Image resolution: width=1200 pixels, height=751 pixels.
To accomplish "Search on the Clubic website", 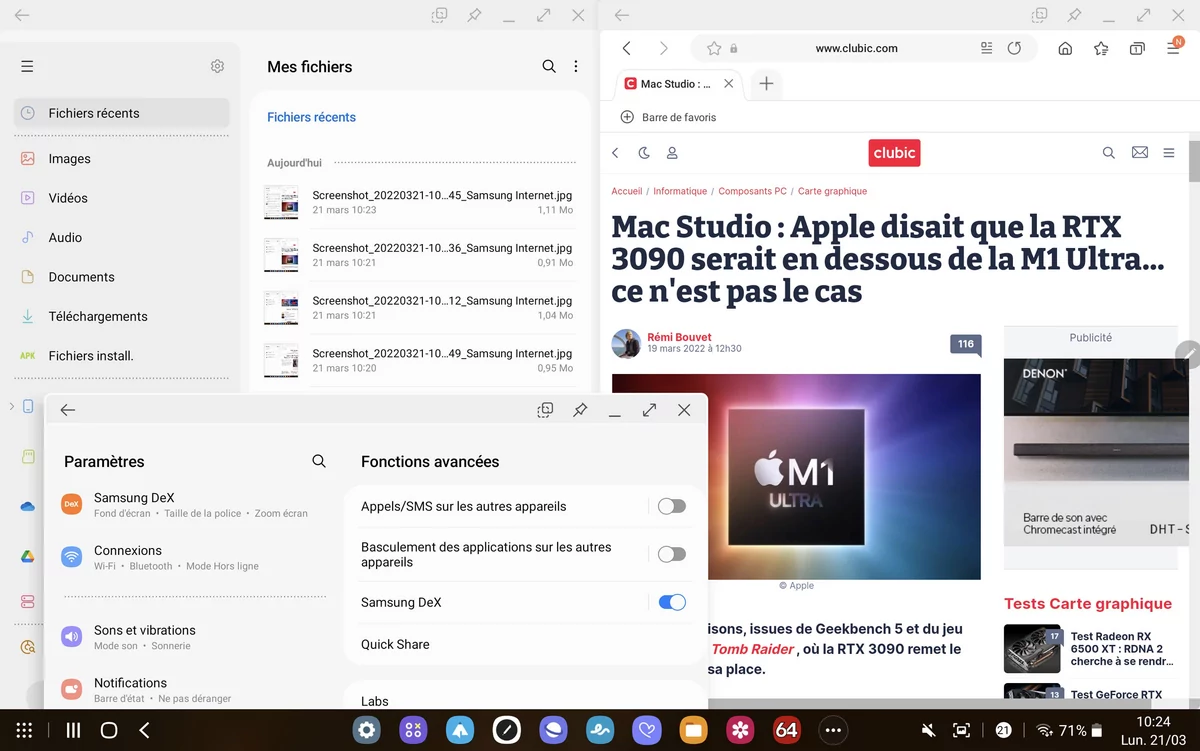I will click(x=1108, y=153).
